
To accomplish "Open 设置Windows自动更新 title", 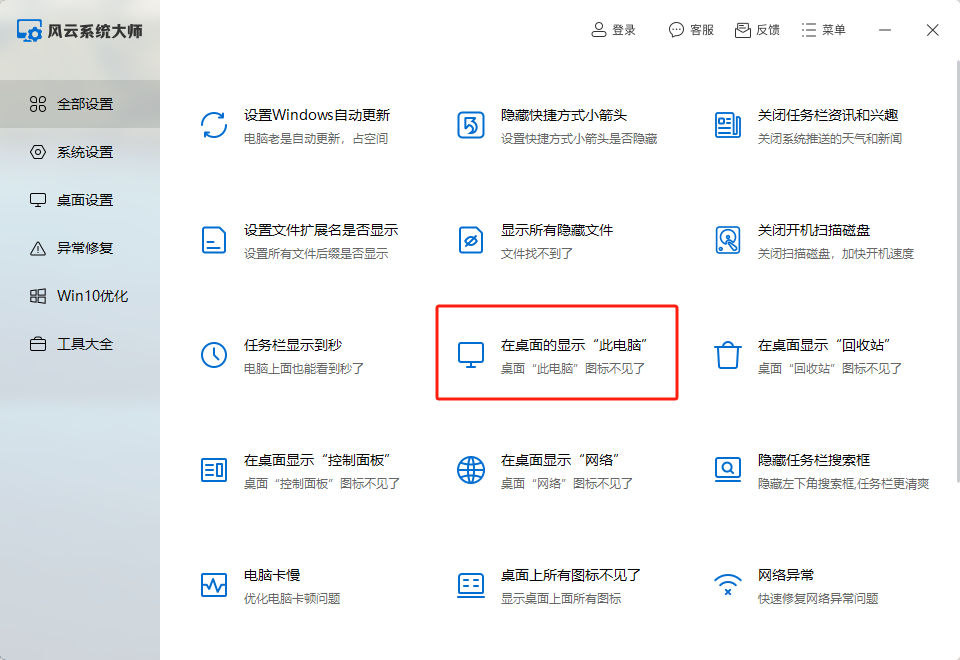I will 317,115.
